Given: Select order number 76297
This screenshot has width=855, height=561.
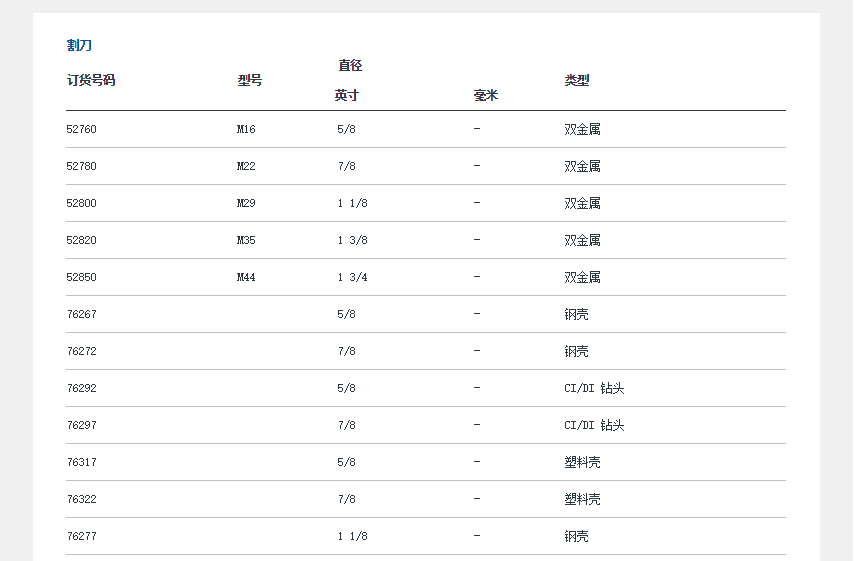Looking at the screenshot, I should click(x=82, y=426).
